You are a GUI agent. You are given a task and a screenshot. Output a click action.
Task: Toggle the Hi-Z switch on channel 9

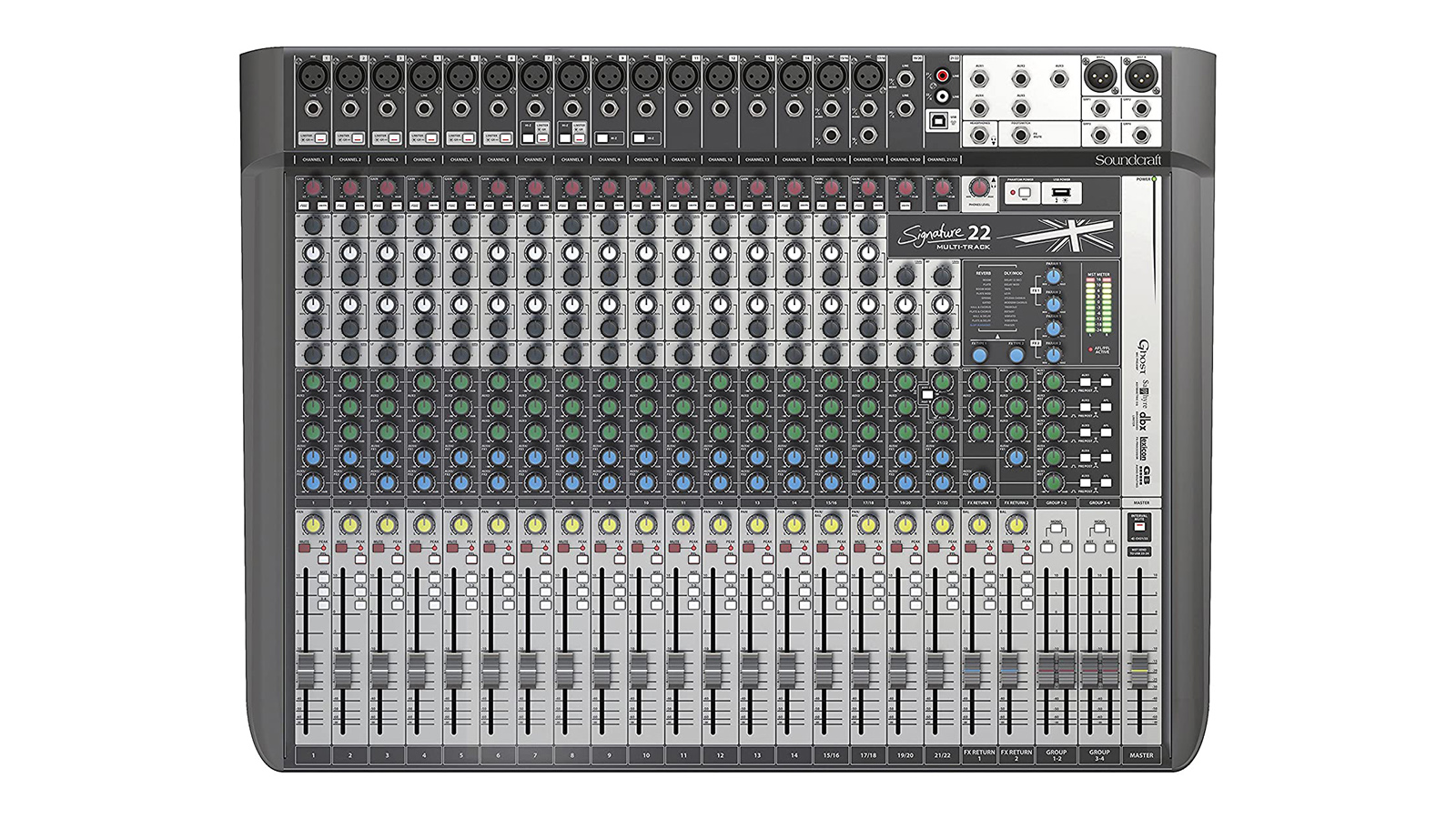coord(602,138)
